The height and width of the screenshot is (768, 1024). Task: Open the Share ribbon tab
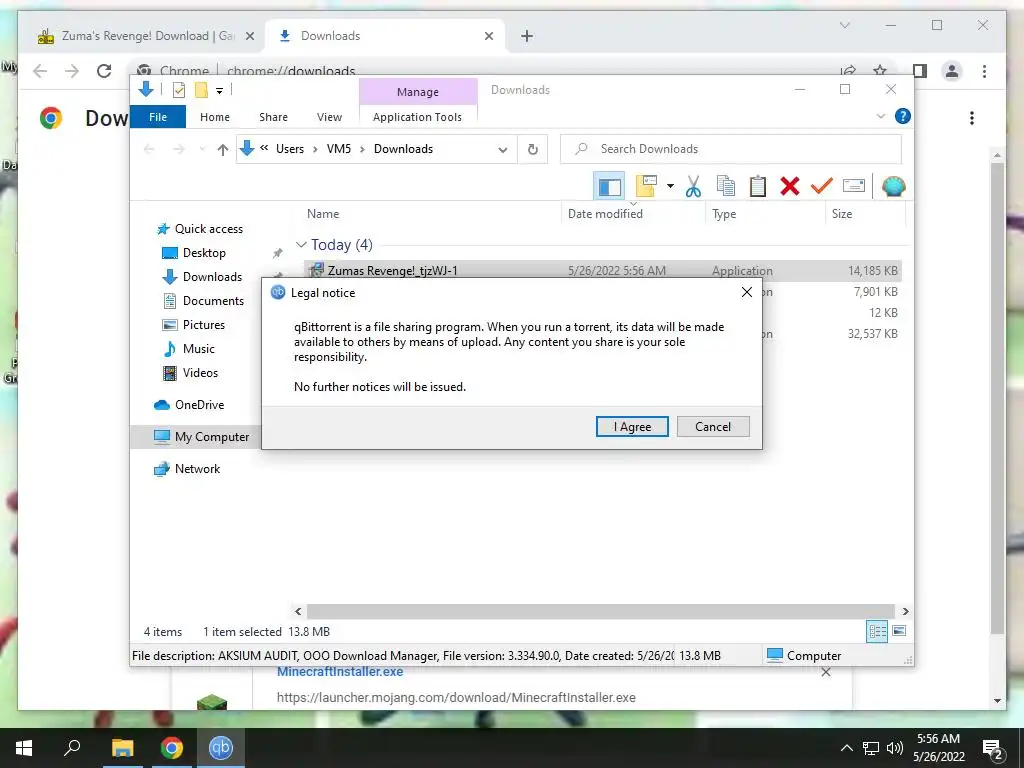coord(273,117)
